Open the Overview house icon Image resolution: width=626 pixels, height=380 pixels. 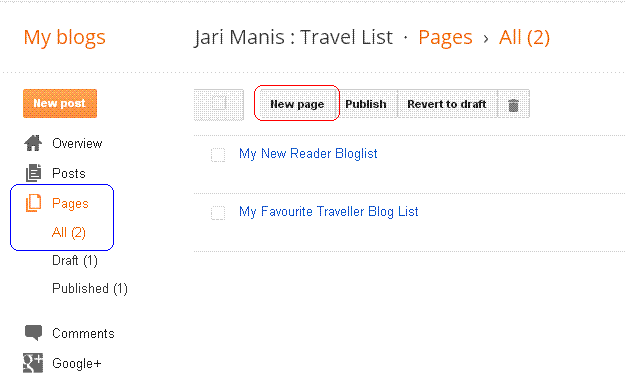(33, 143)
